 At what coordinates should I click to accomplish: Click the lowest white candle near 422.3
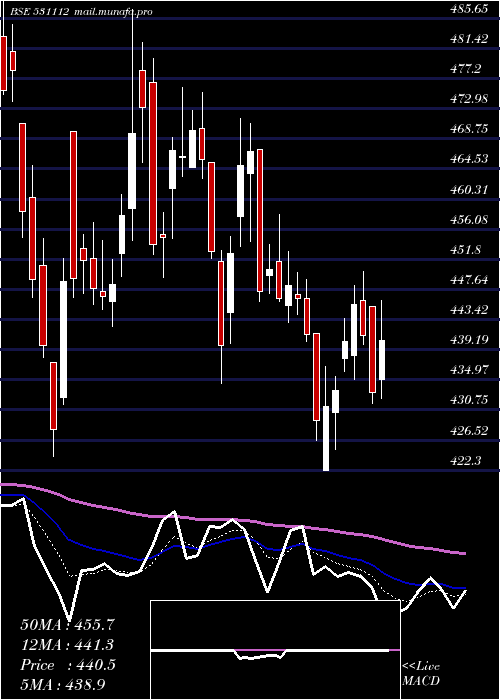(x=326, y=438)
